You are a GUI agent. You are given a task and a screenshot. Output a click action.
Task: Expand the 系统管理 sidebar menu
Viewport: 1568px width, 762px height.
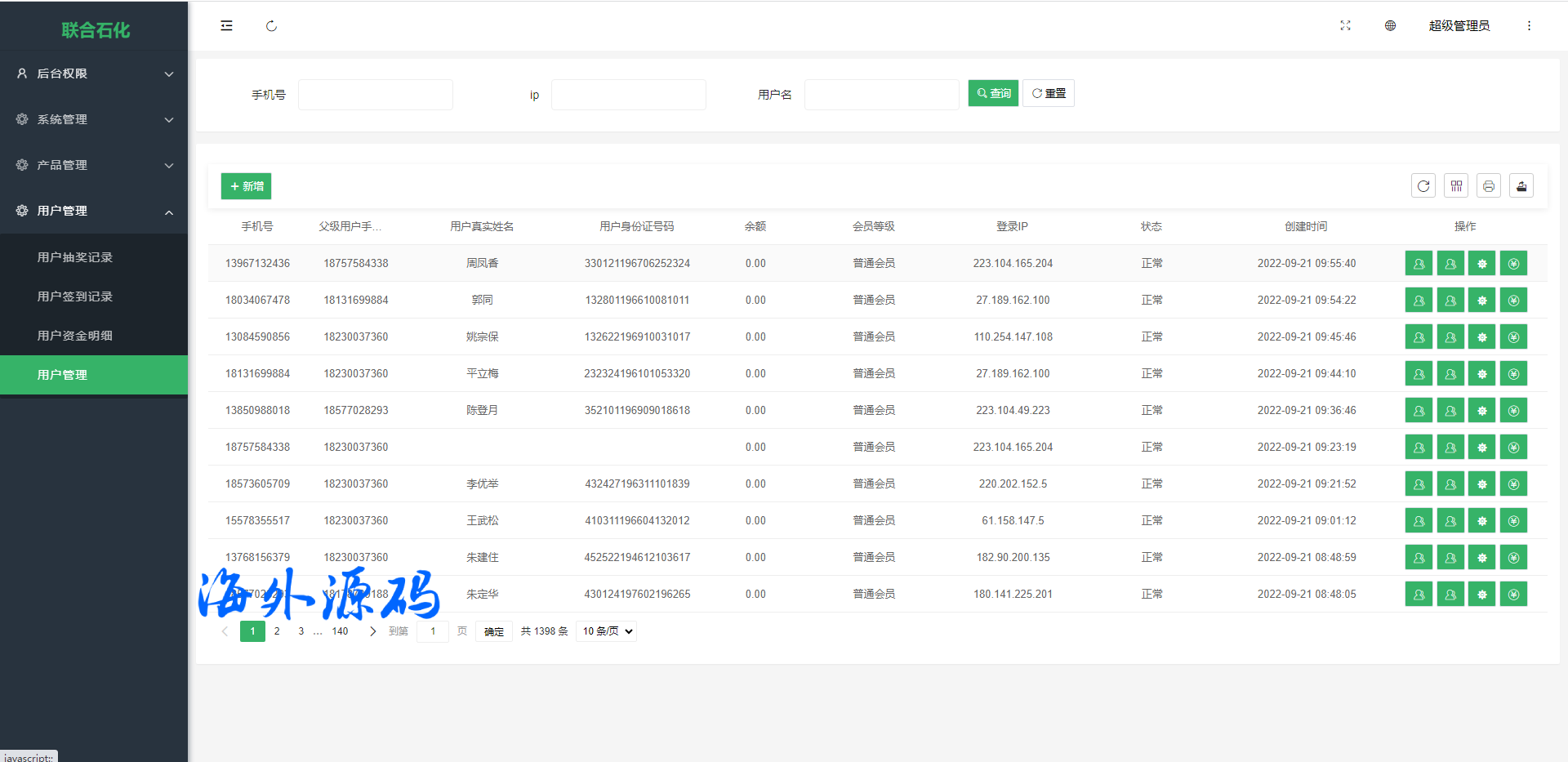click(94, 119)
